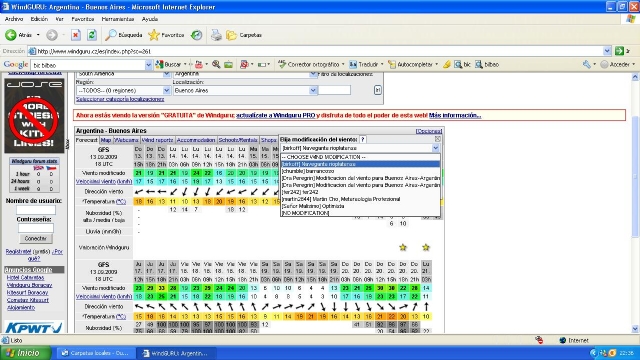Stop page loading with the red X icon
The width and height of the screenshot is (640, 360).
(x=76, y=35)
